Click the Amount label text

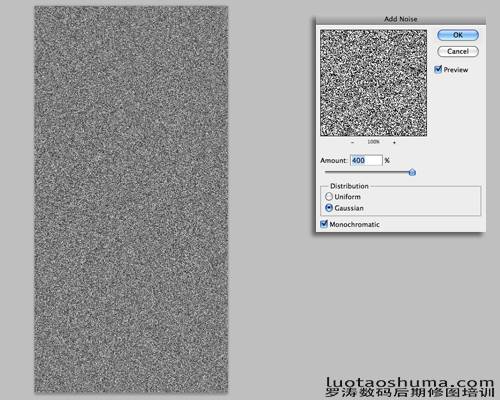pos(334,160)
